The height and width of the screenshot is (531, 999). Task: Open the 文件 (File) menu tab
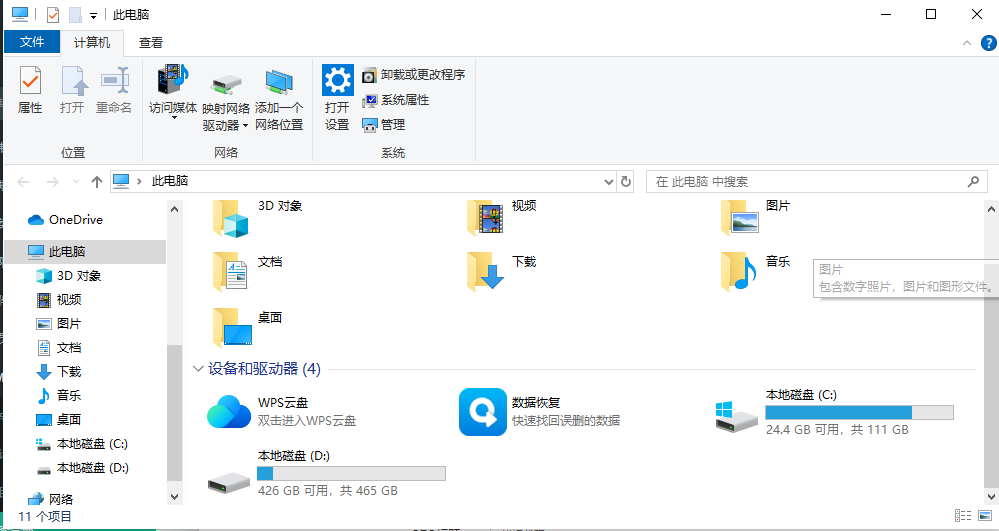(32, 42)
